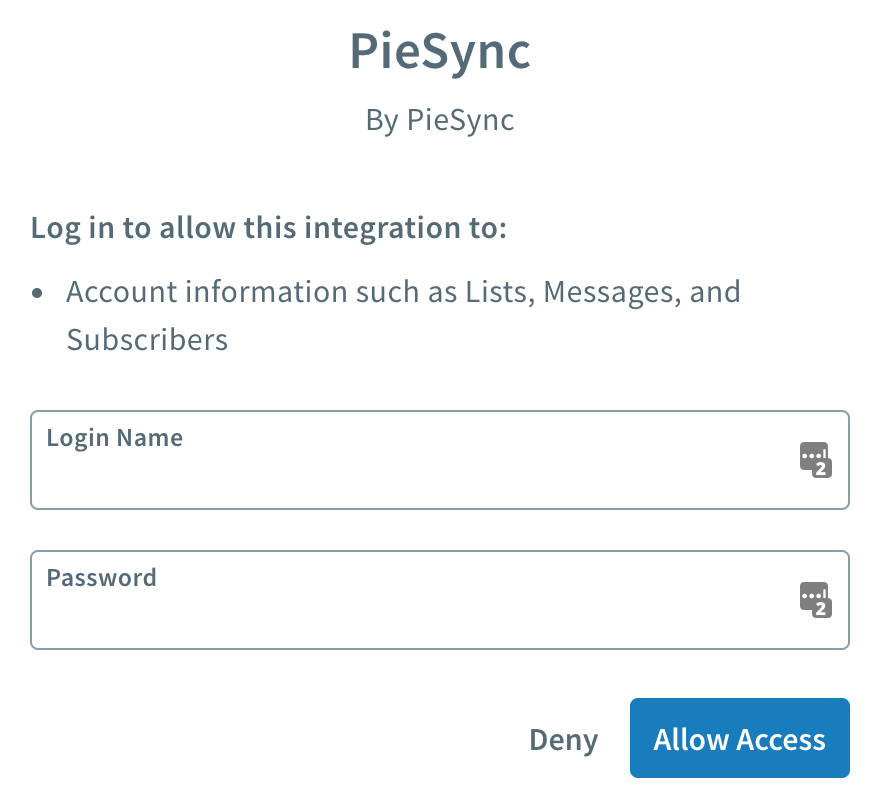Click the Allow Access button
Screen dimensions: 884x798
pyautogui.click(x=739, y=738)
